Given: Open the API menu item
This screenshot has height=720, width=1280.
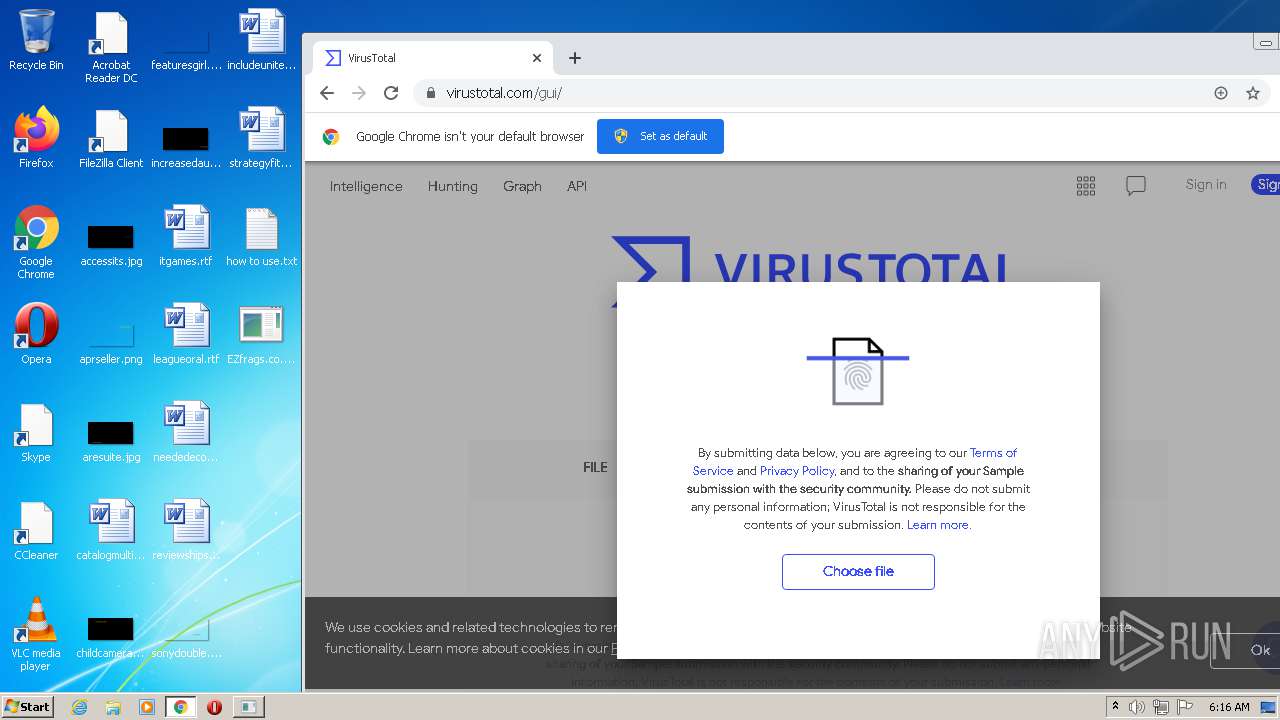Looking at the screenshot, I should pyautogui.click(x=577, y=186).
